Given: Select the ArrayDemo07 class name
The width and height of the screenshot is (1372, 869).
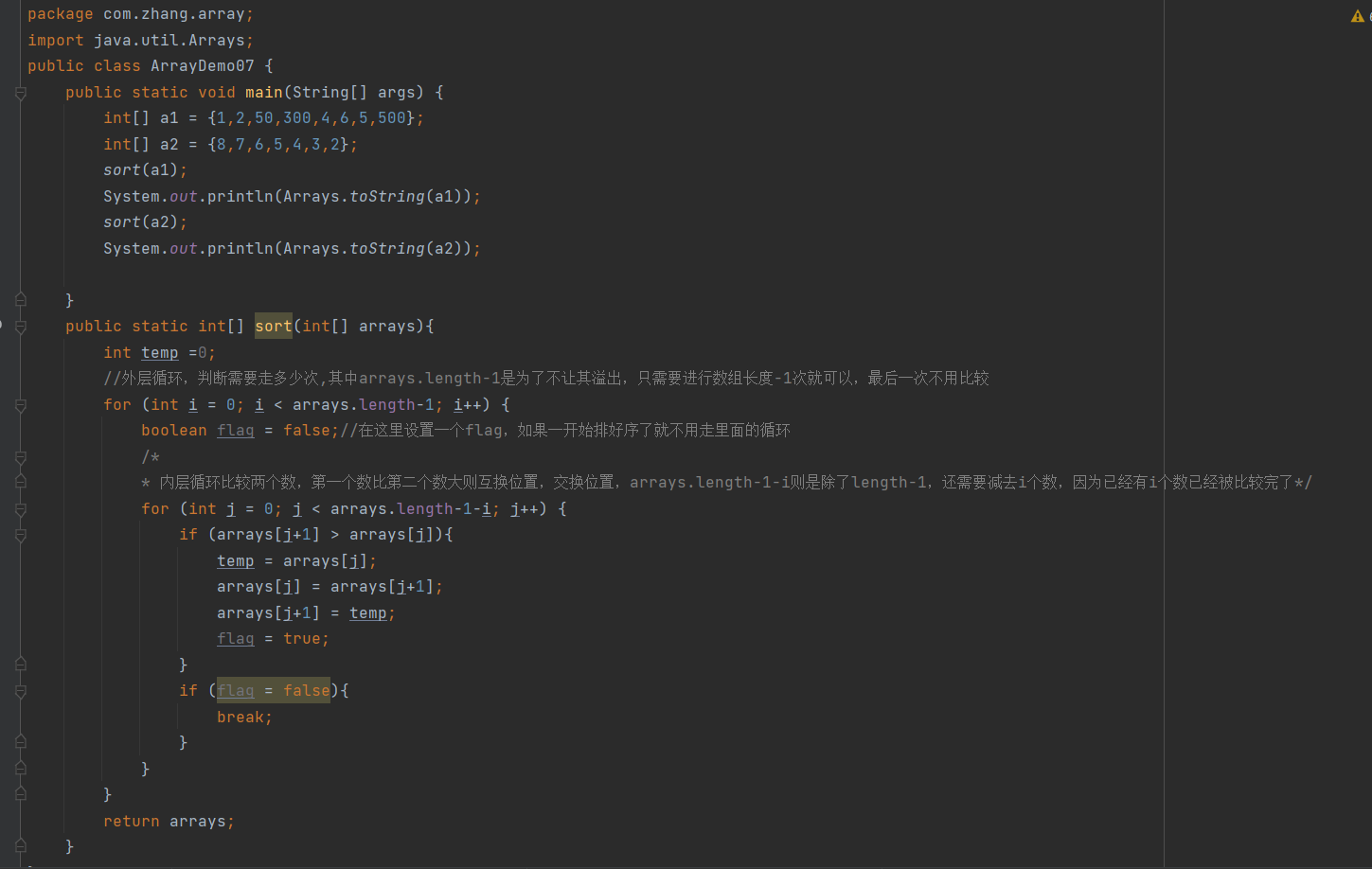Looking at the screenshot, I should pos(203,66).
